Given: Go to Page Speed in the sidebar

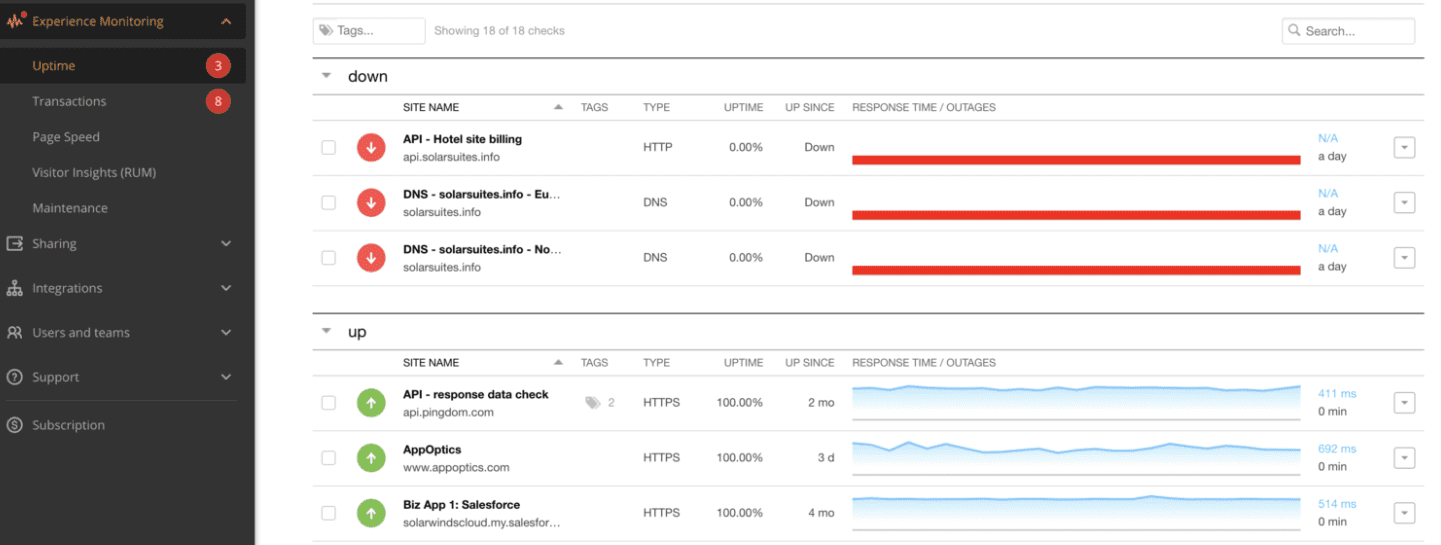Looking at the screenshot, I should pyautogui.click(x=66, y=137).
